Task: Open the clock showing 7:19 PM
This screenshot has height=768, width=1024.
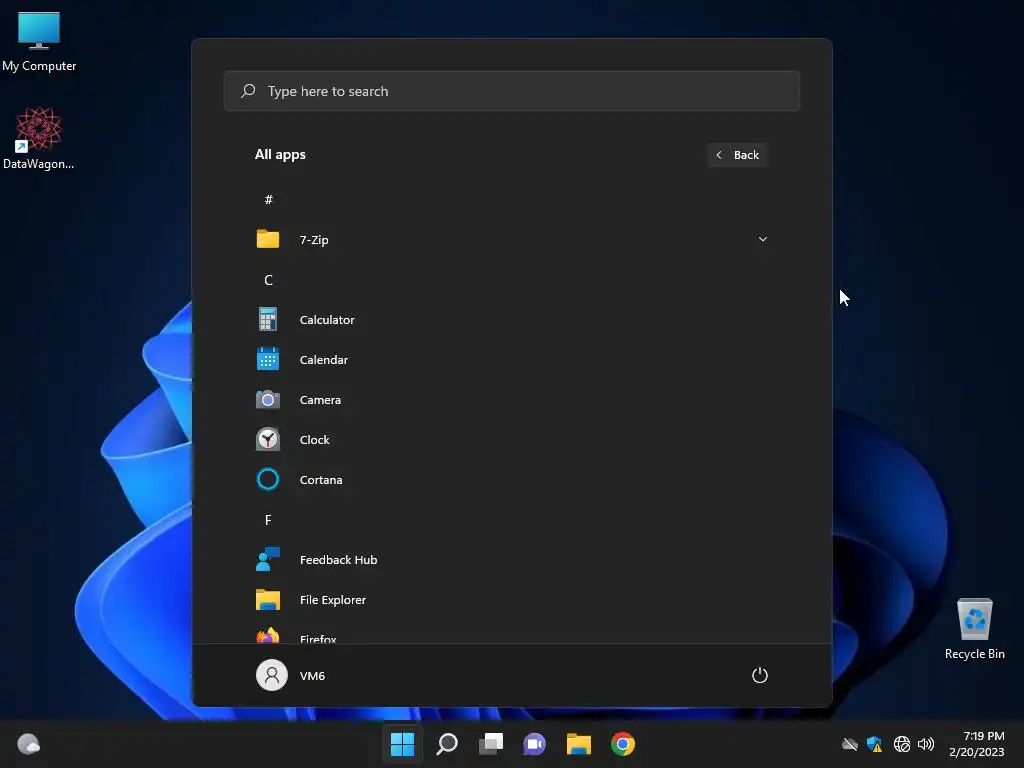Action: [x=977, y=744]
